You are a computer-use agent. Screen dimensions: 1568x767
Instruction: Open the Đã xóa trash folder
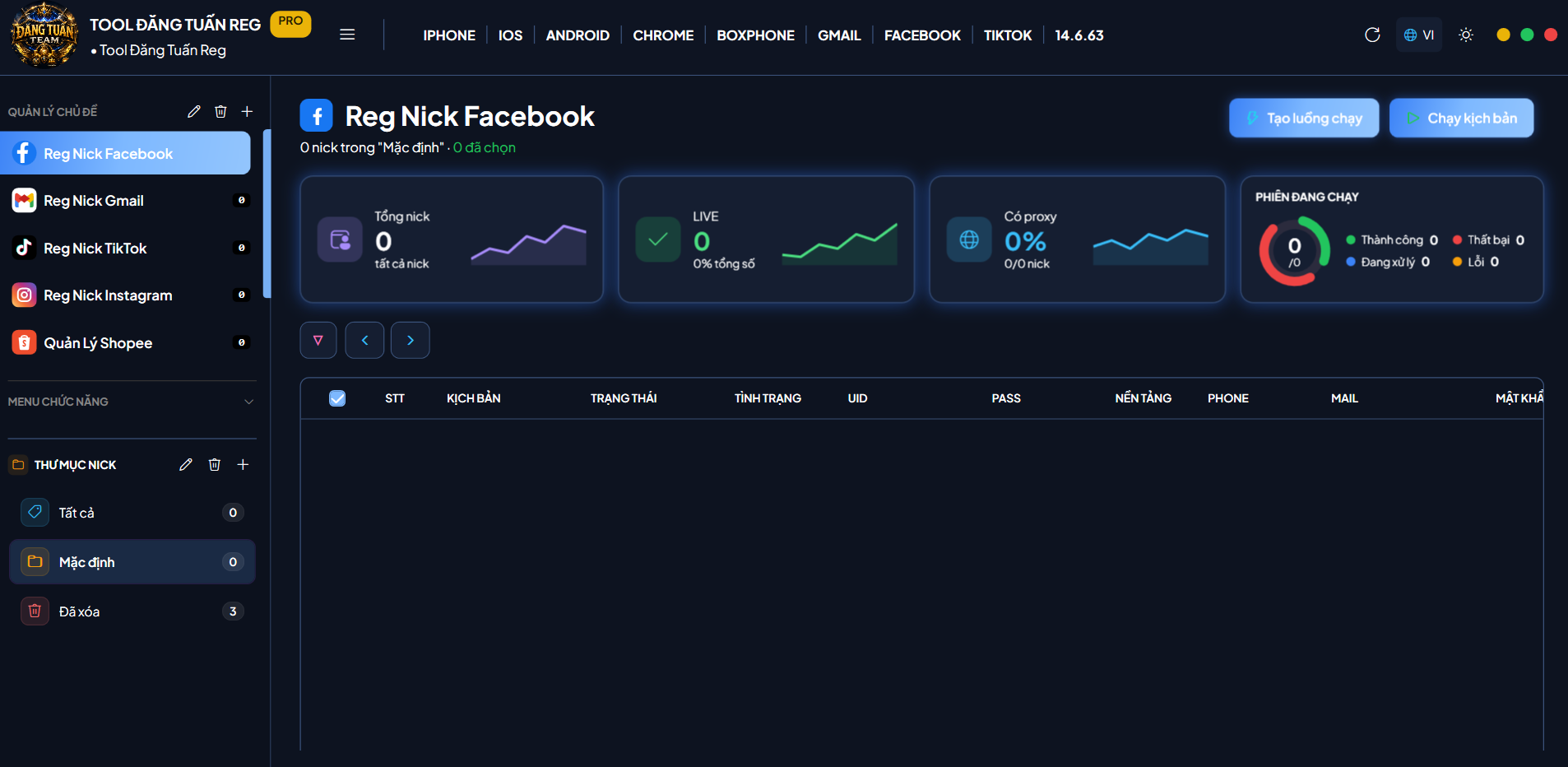(x=132, y=611)
